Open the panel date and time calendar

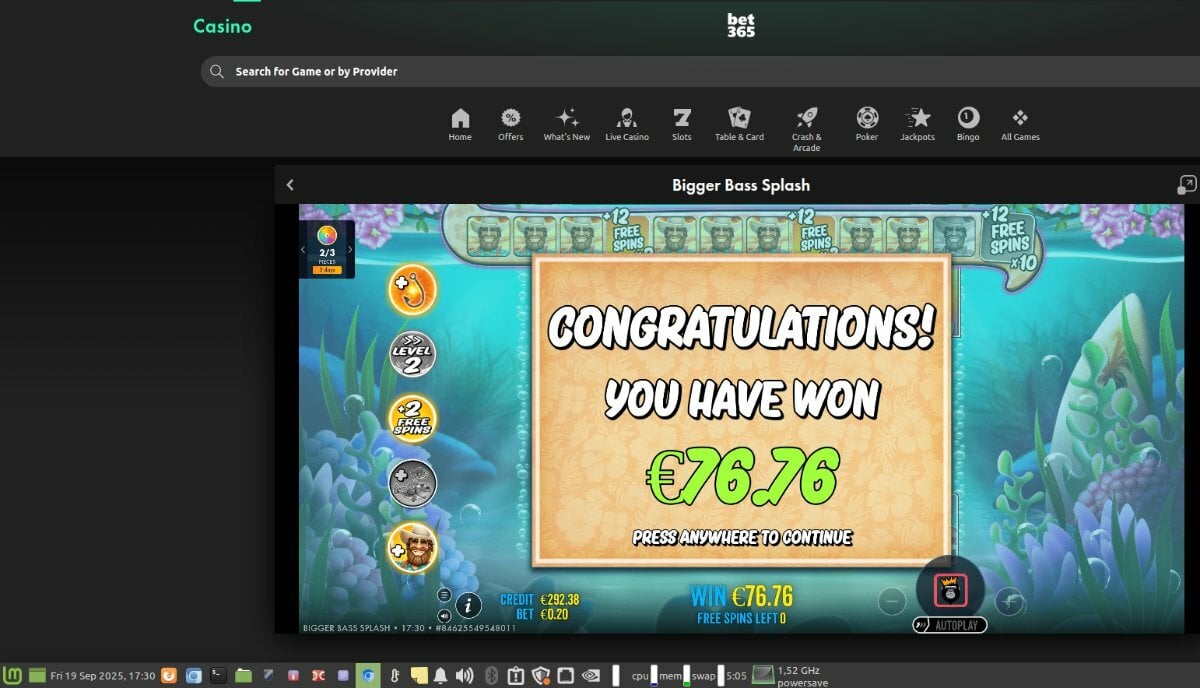tap(103, 676)
